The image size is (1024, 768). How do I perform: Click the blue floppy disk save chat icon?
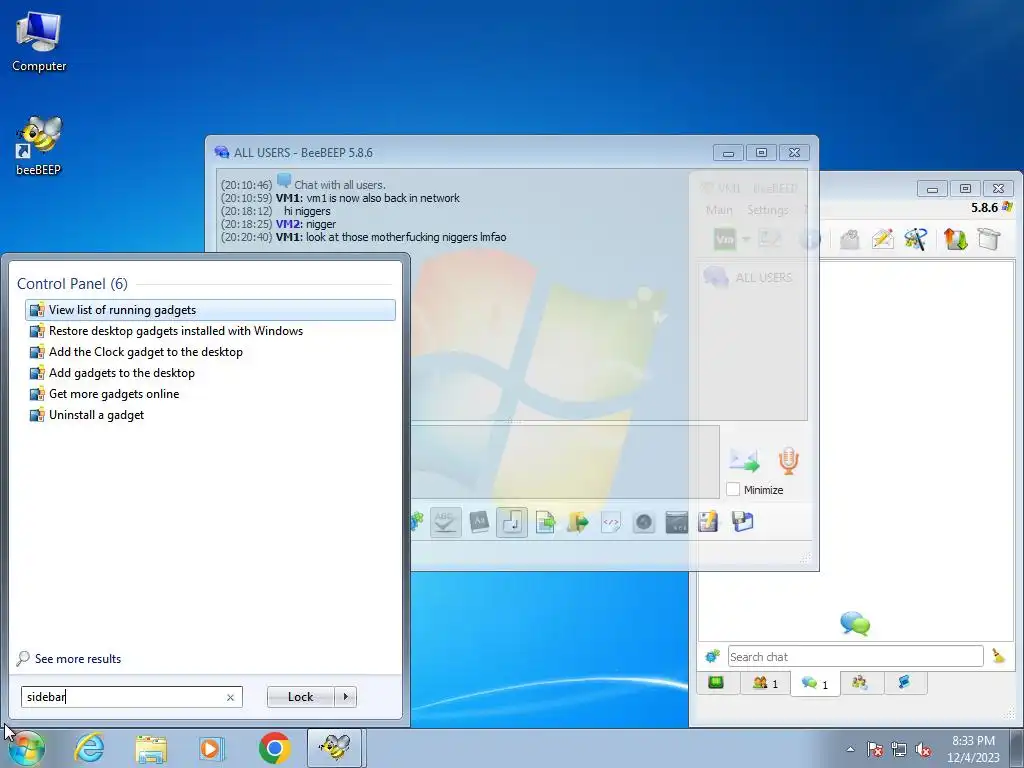click(743, 522)
